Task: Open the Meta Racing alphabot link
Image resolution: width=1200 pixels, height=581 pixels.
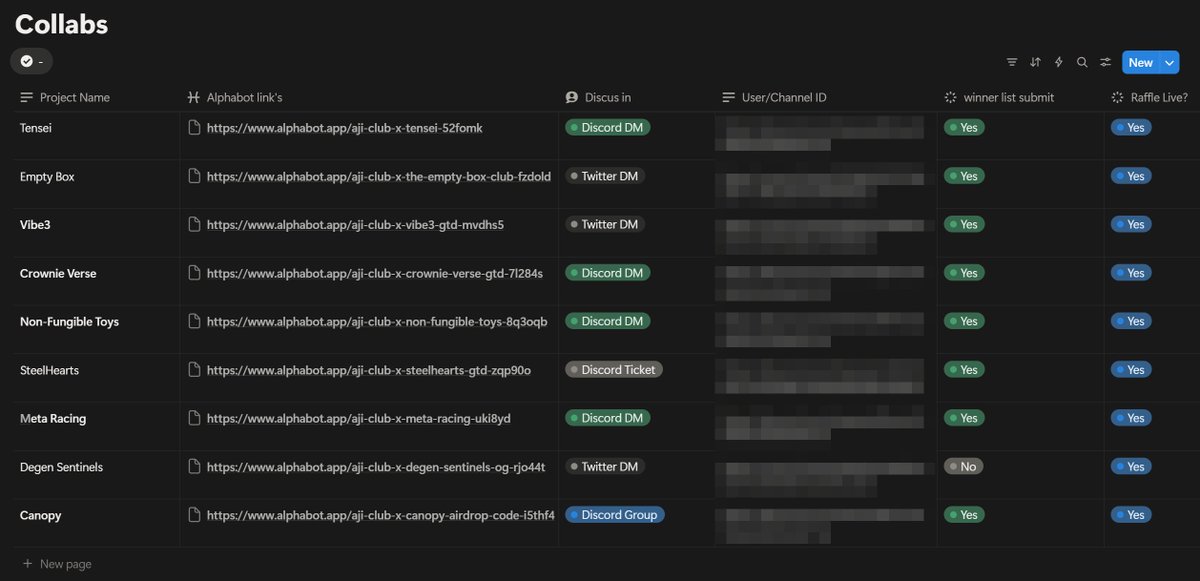Action: click(x=359, y=418)
